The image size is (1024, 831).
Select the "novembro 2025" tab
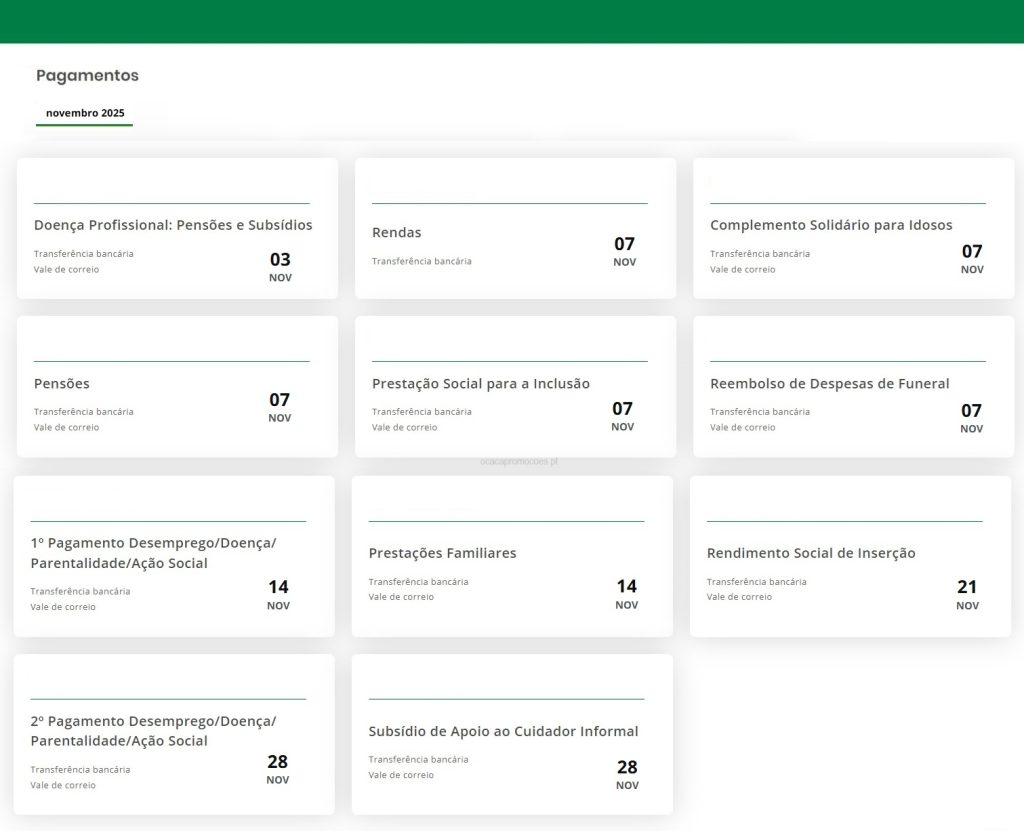tap(85, 113)
